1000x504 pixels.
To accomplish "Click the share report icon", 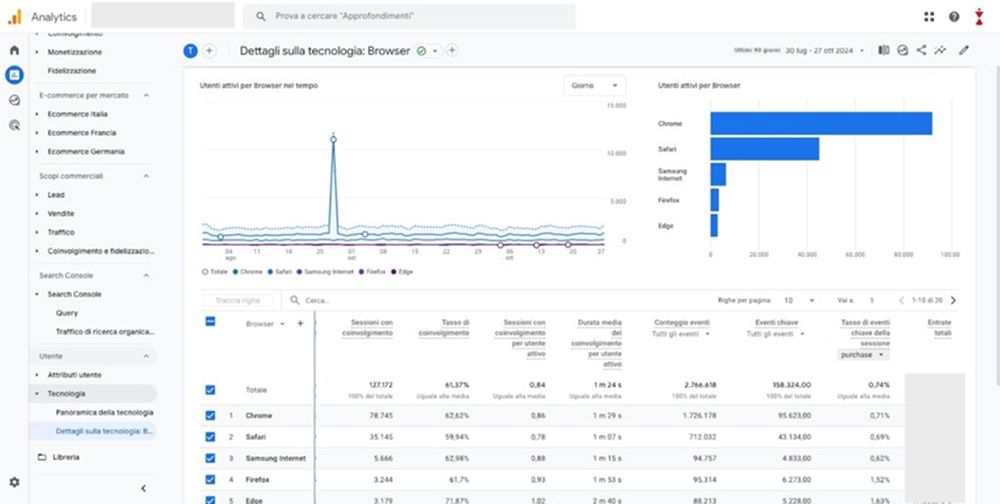I will tap(921, 50).
